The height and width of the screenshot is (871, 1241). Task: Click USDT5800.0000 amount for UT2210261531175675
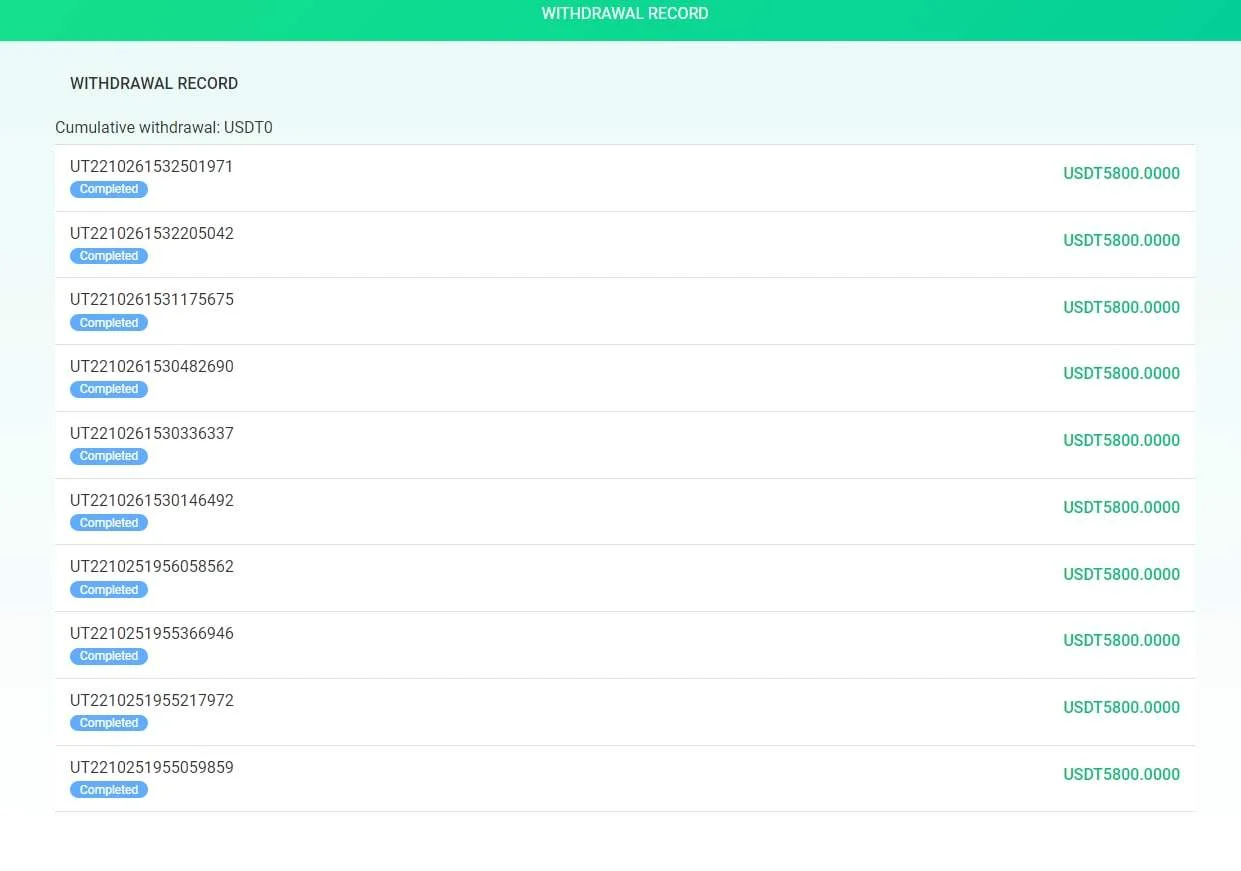click(1121, 308)
